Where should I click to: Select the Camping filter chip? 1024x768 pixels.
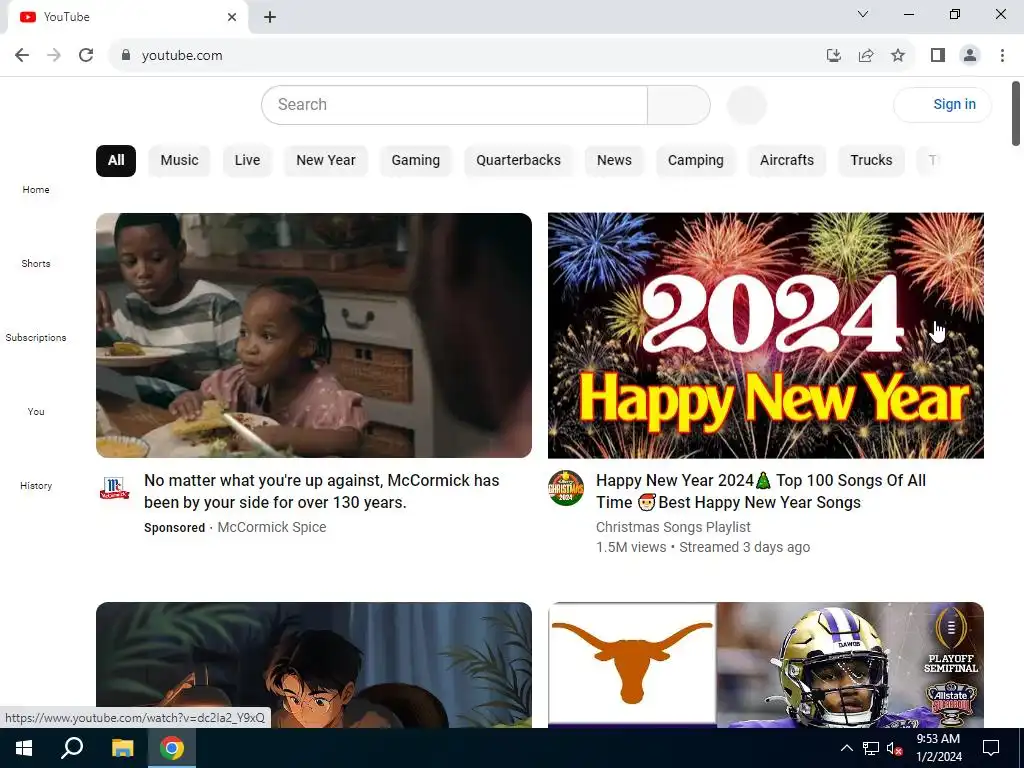pyautogui.click(x=696, y=161)
